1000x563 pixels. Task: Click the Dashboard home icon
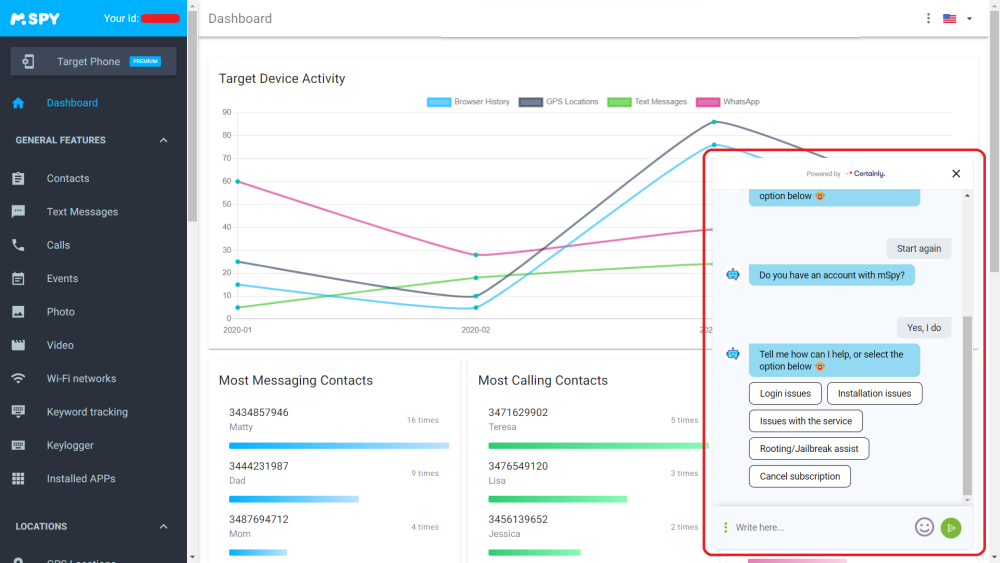pos(18,103)
